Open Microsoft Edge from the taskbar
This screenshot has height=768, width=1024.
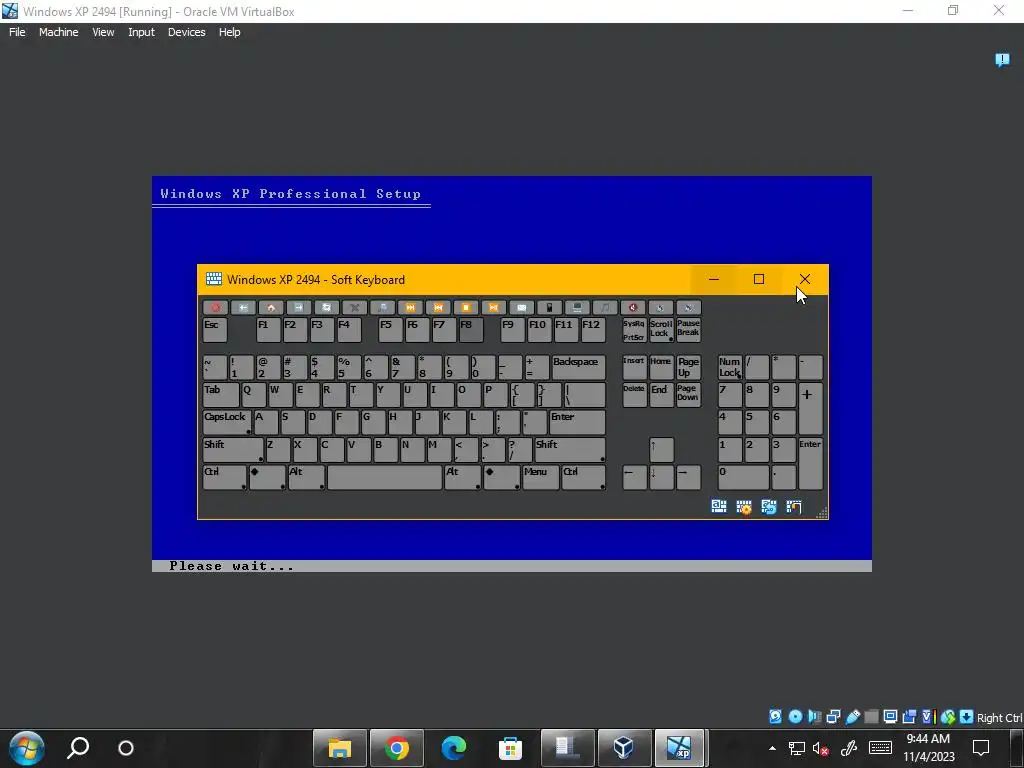tap(453, 748)
